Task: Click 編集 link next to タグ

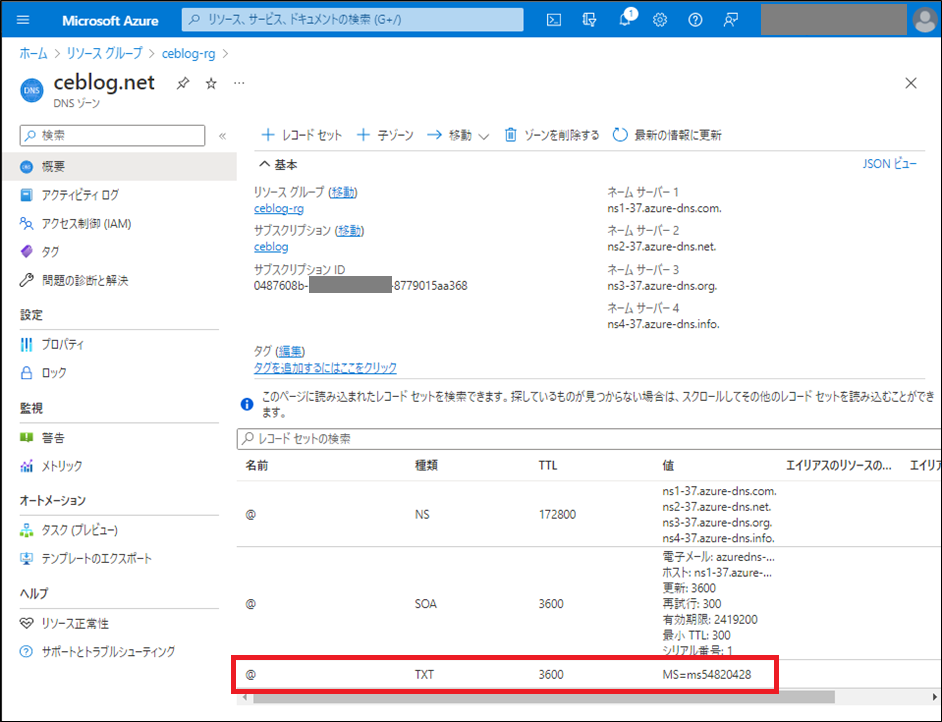Action: [x=291, y=351]
